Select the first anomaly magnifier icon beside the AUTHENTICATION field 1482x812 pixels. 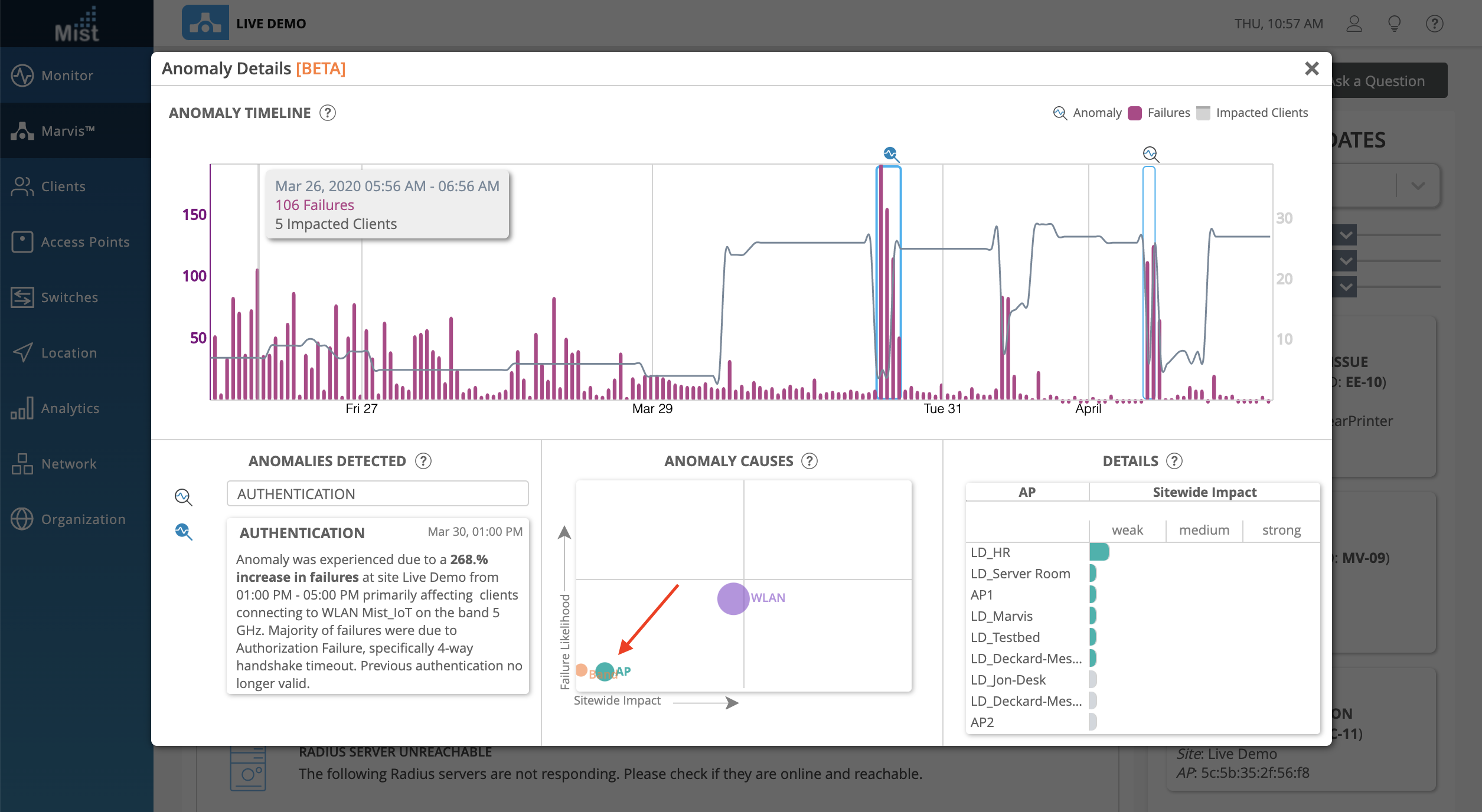pos(183,497)
